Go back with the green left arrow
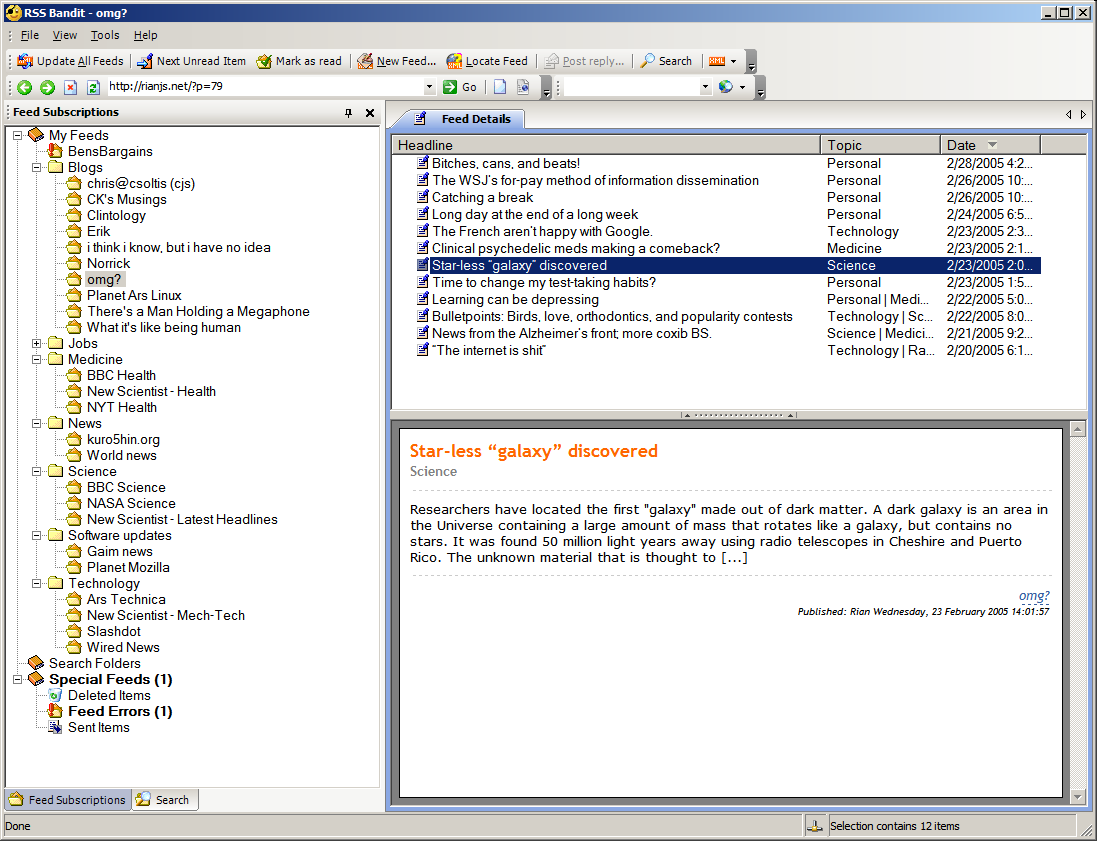Viewport: 1097px width, 841px height. pyautogui.click(x=24, y=87)
